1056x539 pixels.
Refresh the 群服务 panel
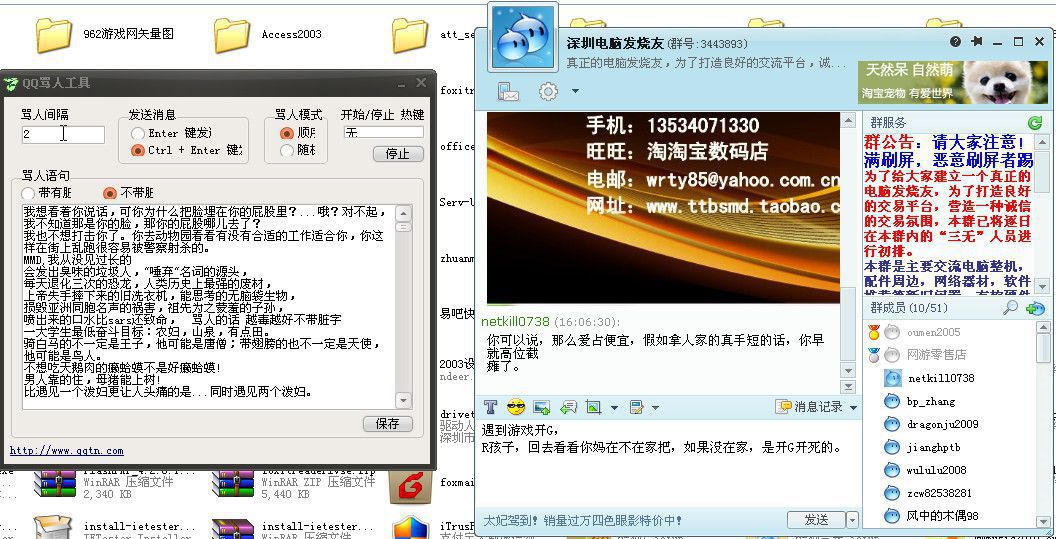(1034, 123)
